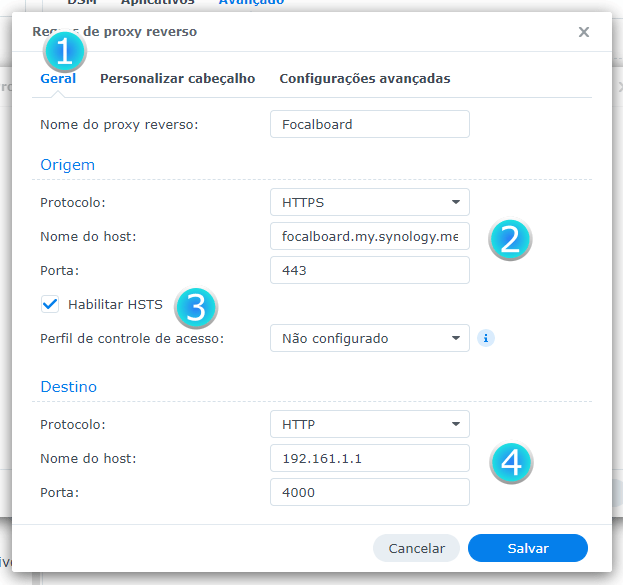Screen dimensions: 623x585
Task: Select the Origem Porta field with 443
Action: 369,270
